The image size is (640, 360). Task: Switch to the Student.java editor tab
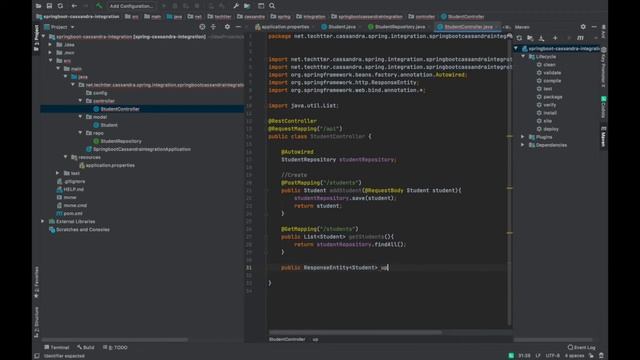pyautogui.click(x=342, y=27)
